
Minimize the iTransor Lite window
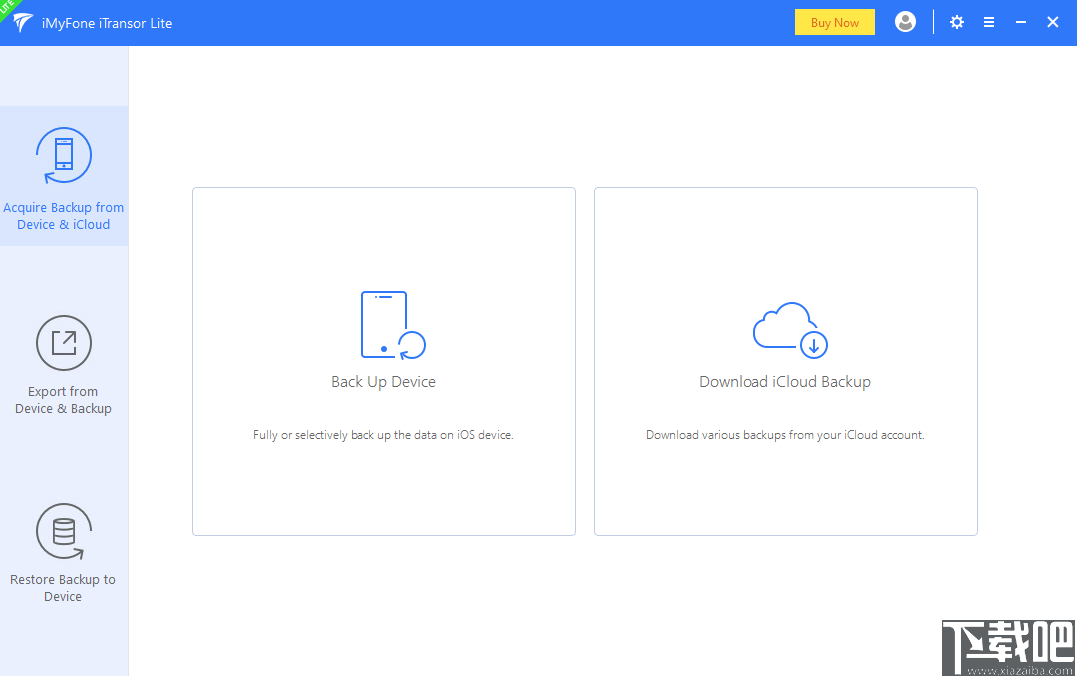click(1020, 21)
